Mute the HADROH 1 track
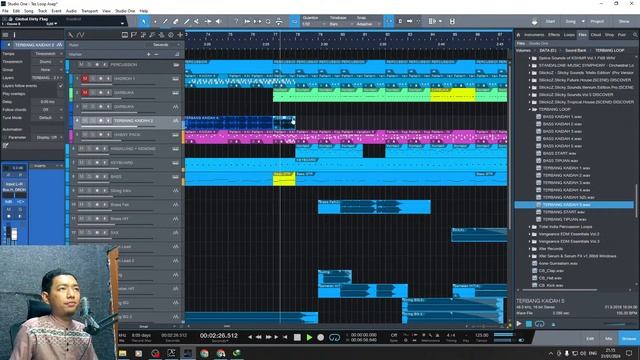 (85, 78)
